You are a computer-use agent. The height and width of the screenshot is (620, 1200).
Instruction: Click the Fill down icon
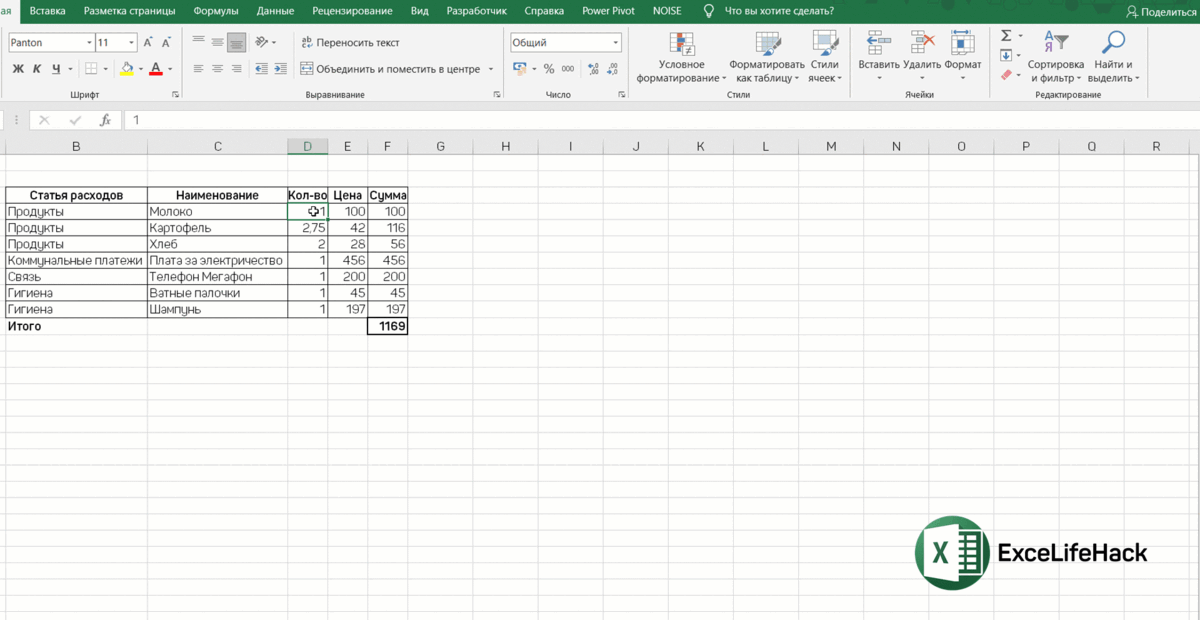tap(1006, 55)
